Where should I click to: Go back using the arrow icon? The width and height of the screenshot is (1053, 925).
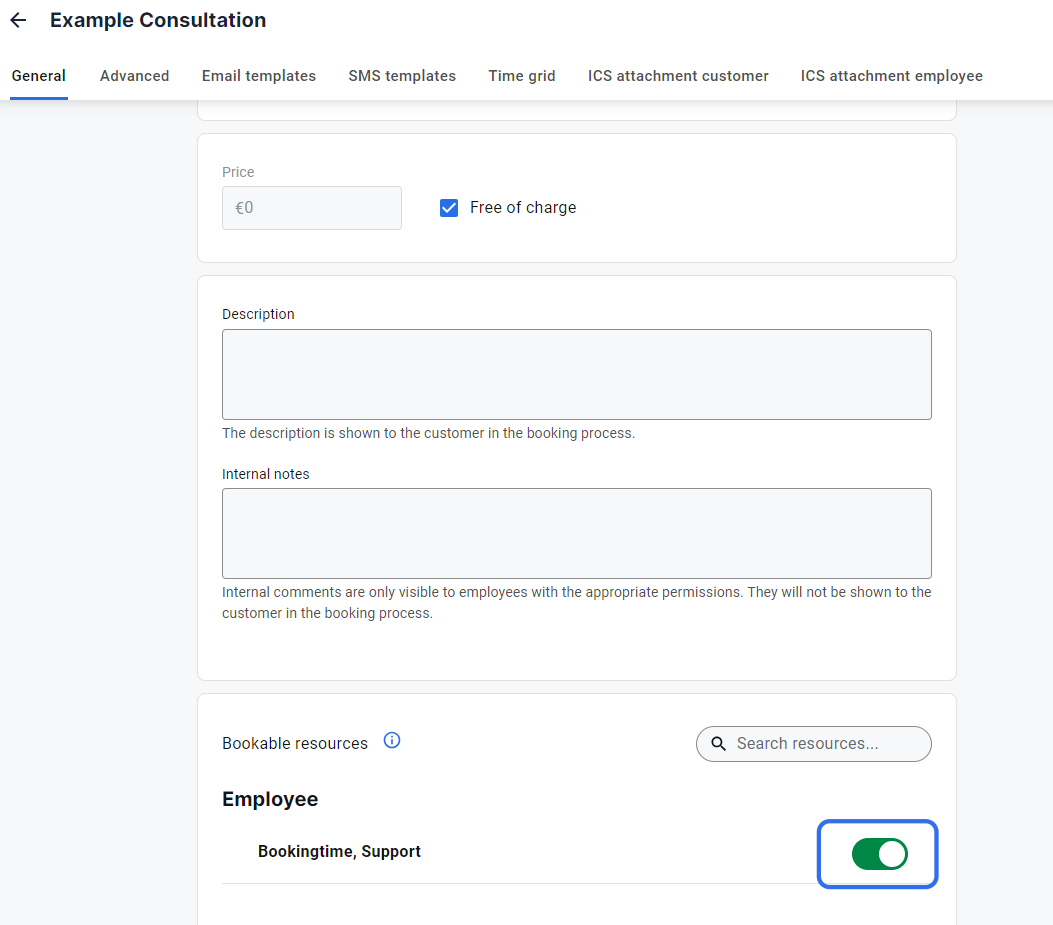tap(18, 20)
